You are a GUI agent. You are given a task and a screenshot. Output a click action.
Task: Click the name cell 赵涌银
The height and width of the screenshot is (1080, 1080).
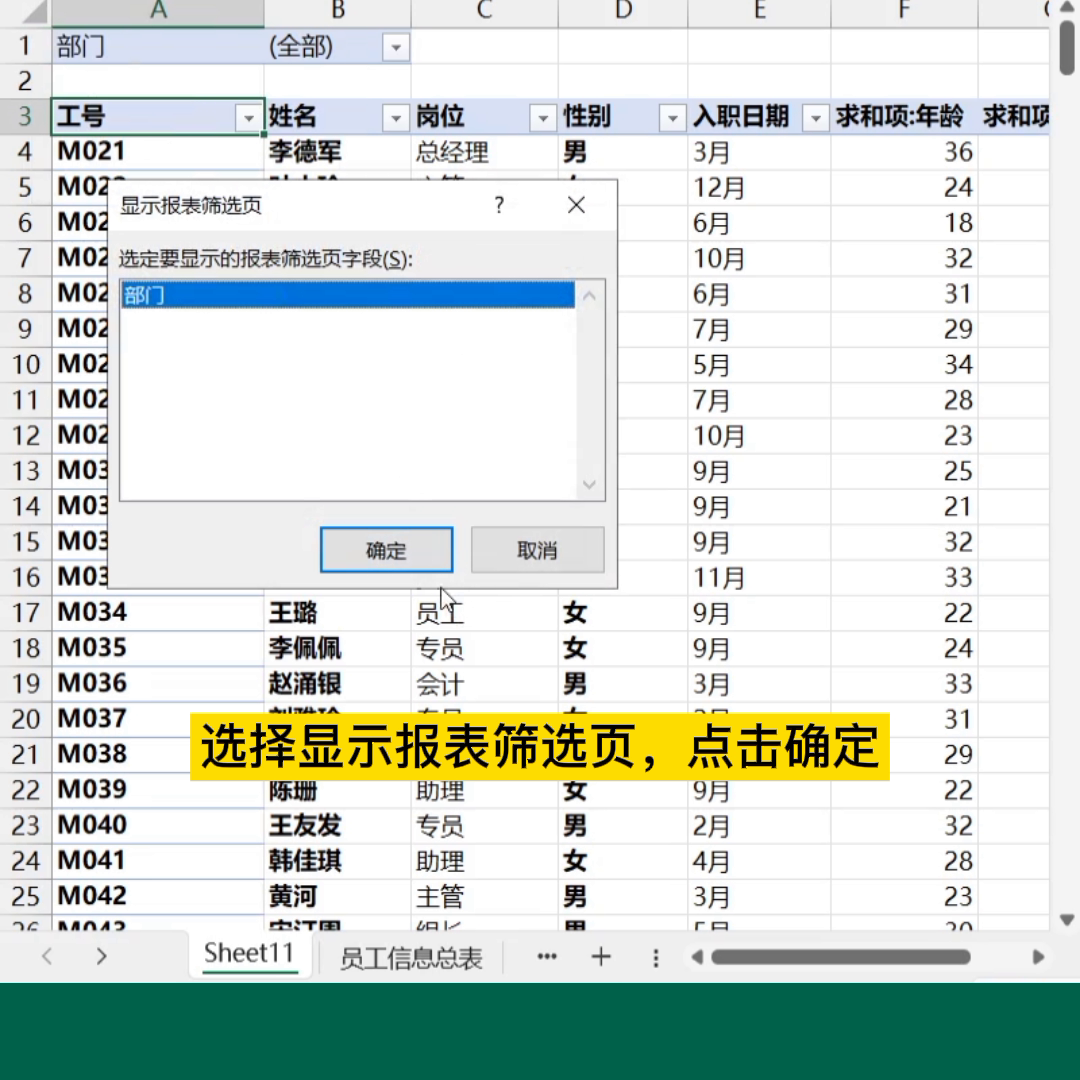point(338,683)
